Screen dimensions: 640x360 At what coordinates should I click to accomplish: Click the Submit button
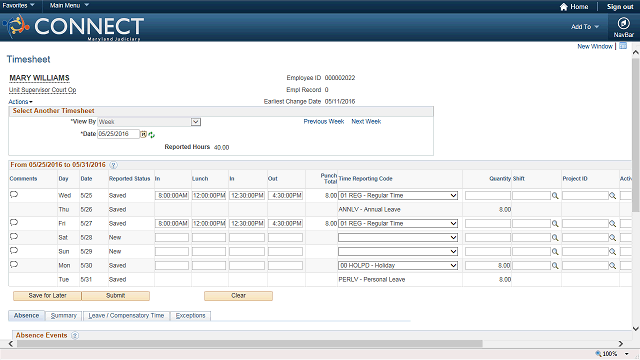(x=116, y=296)
